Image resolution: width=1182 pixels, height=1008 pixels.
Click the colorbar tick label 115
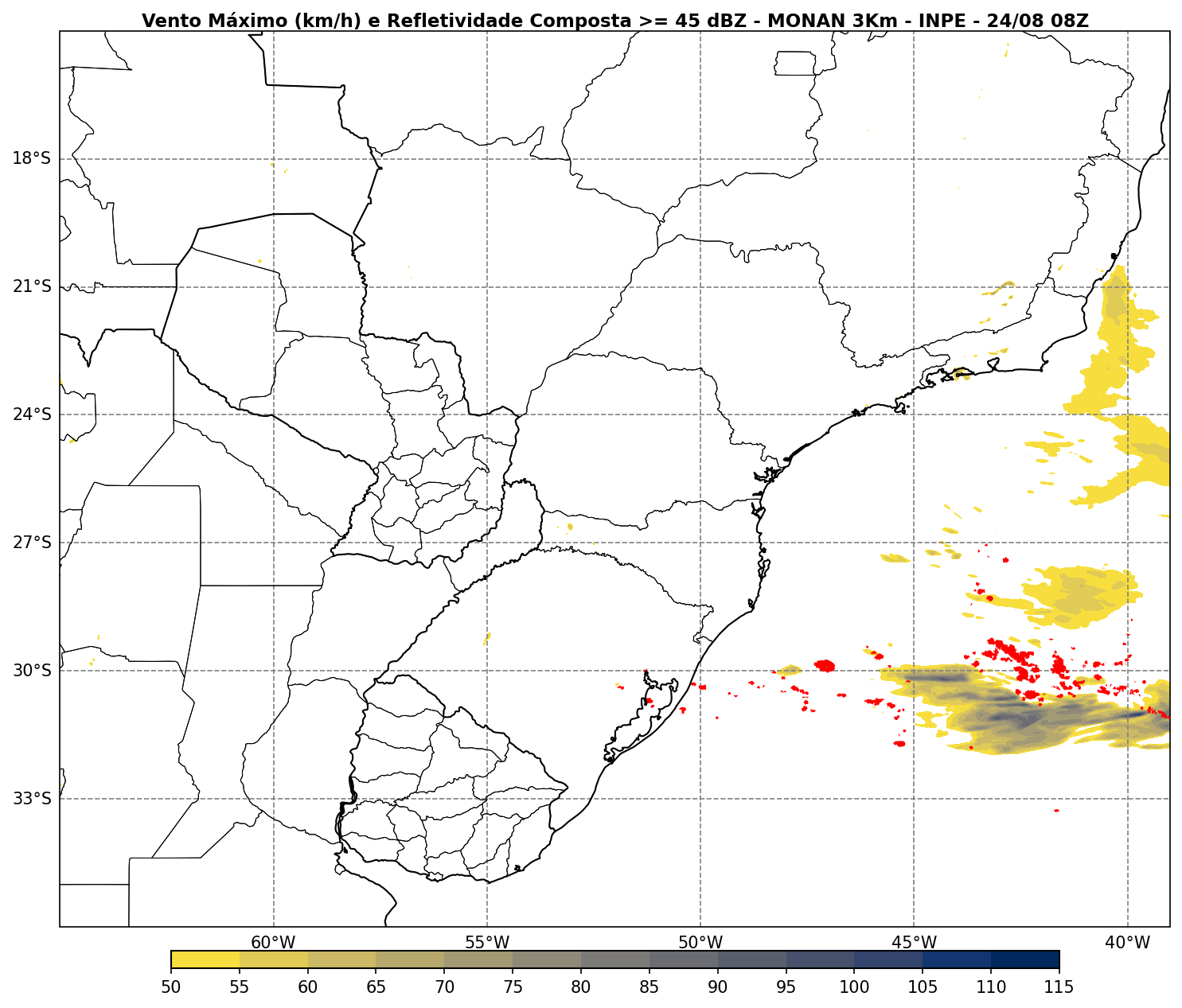pyautogui.click(x=1059, y=988)
